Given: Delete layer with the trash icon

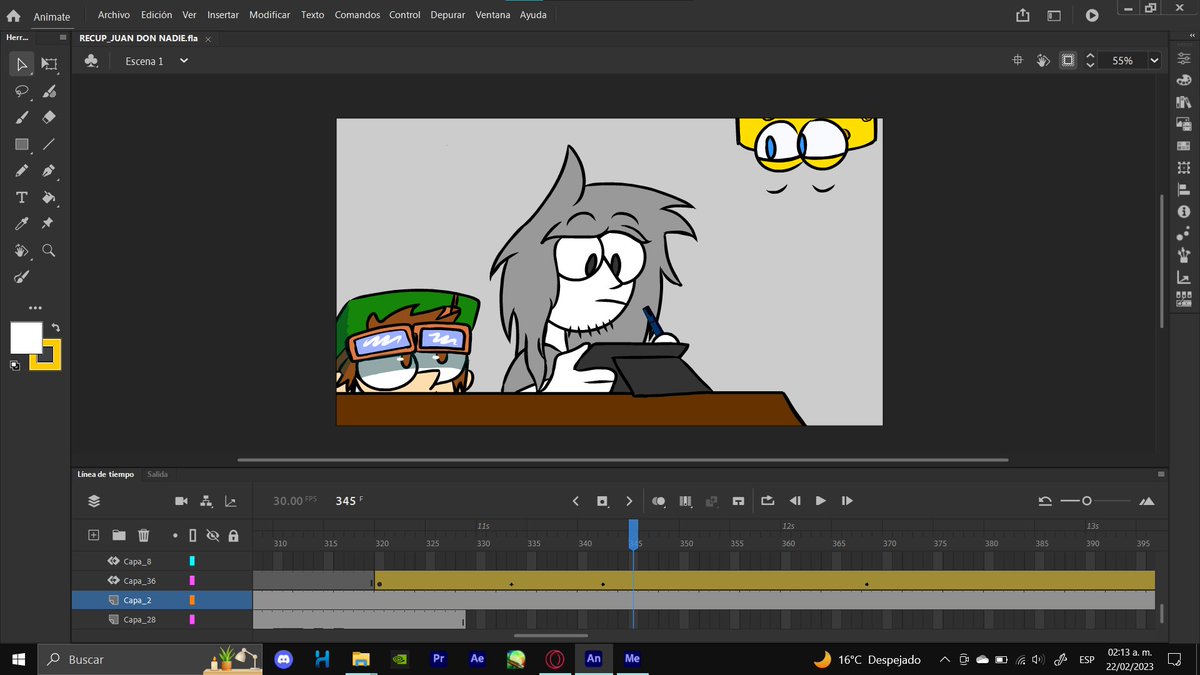Looking at the screenshot, I should pyautogui.click(x=144, y=535).
